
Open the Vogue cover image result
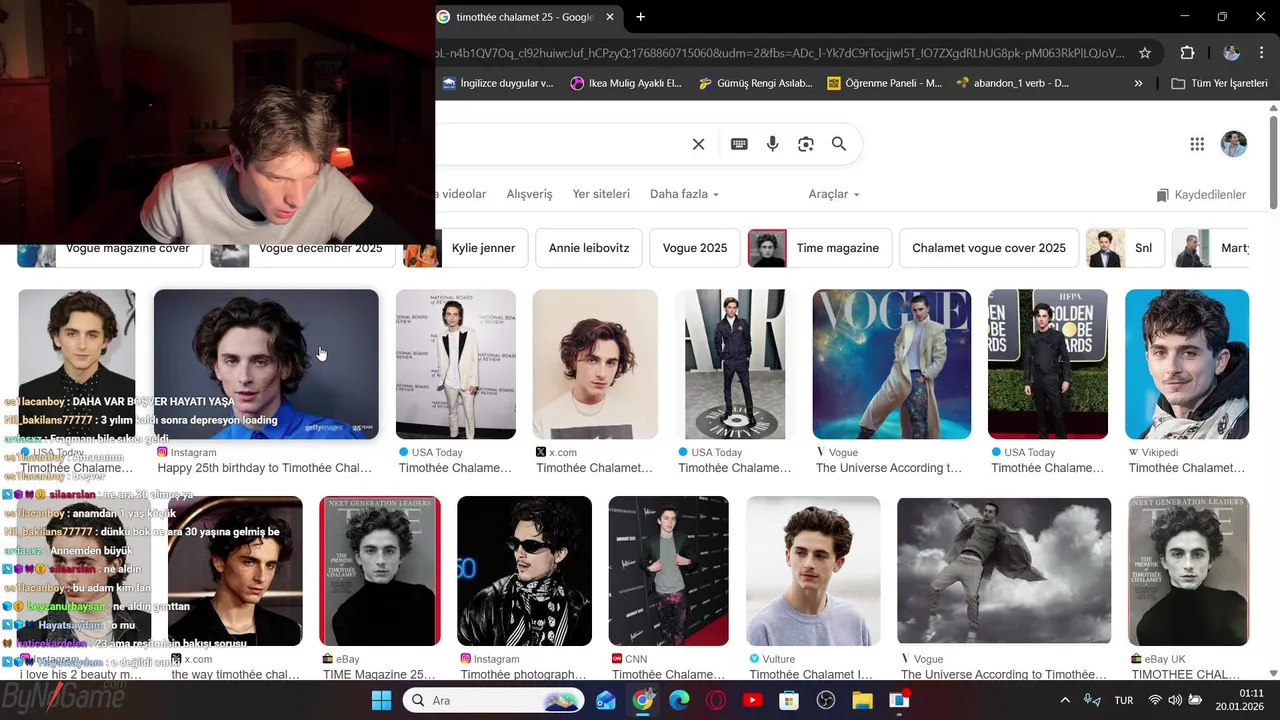[892, 364]
